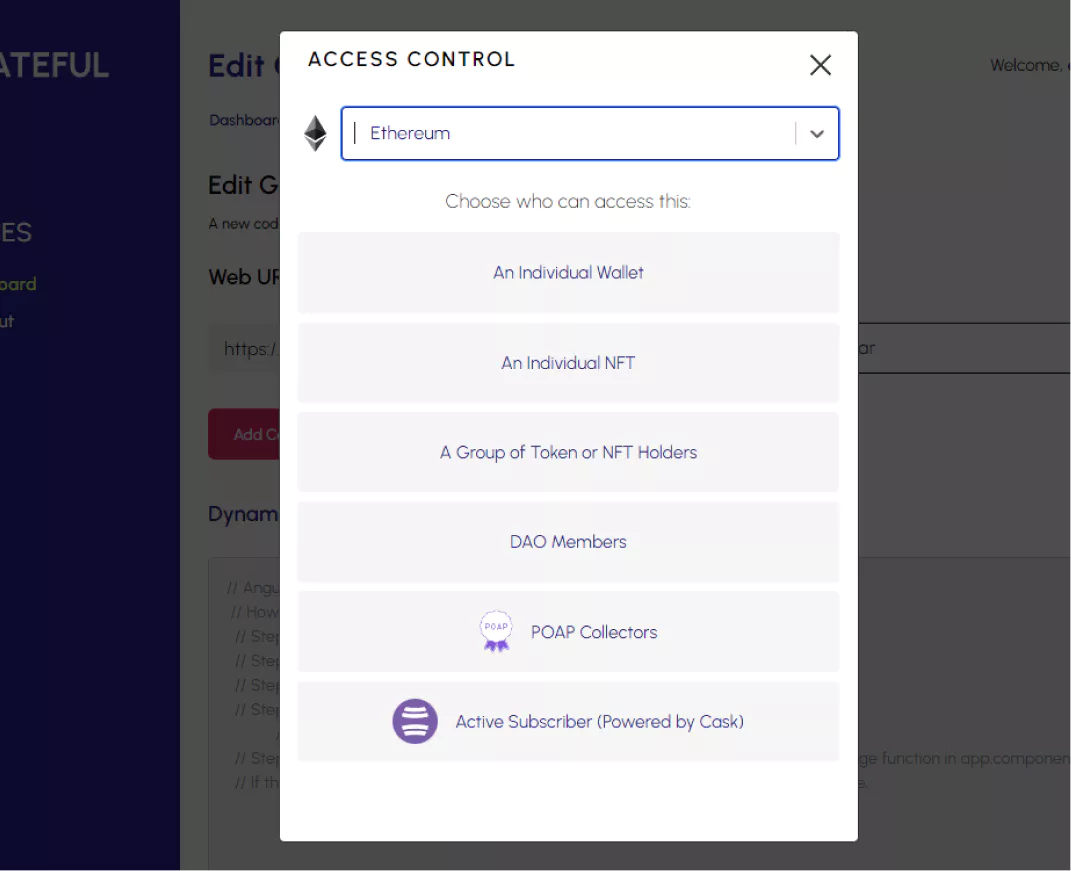Click the Ethereum diamond logo icon

click(x=315, y=133)
